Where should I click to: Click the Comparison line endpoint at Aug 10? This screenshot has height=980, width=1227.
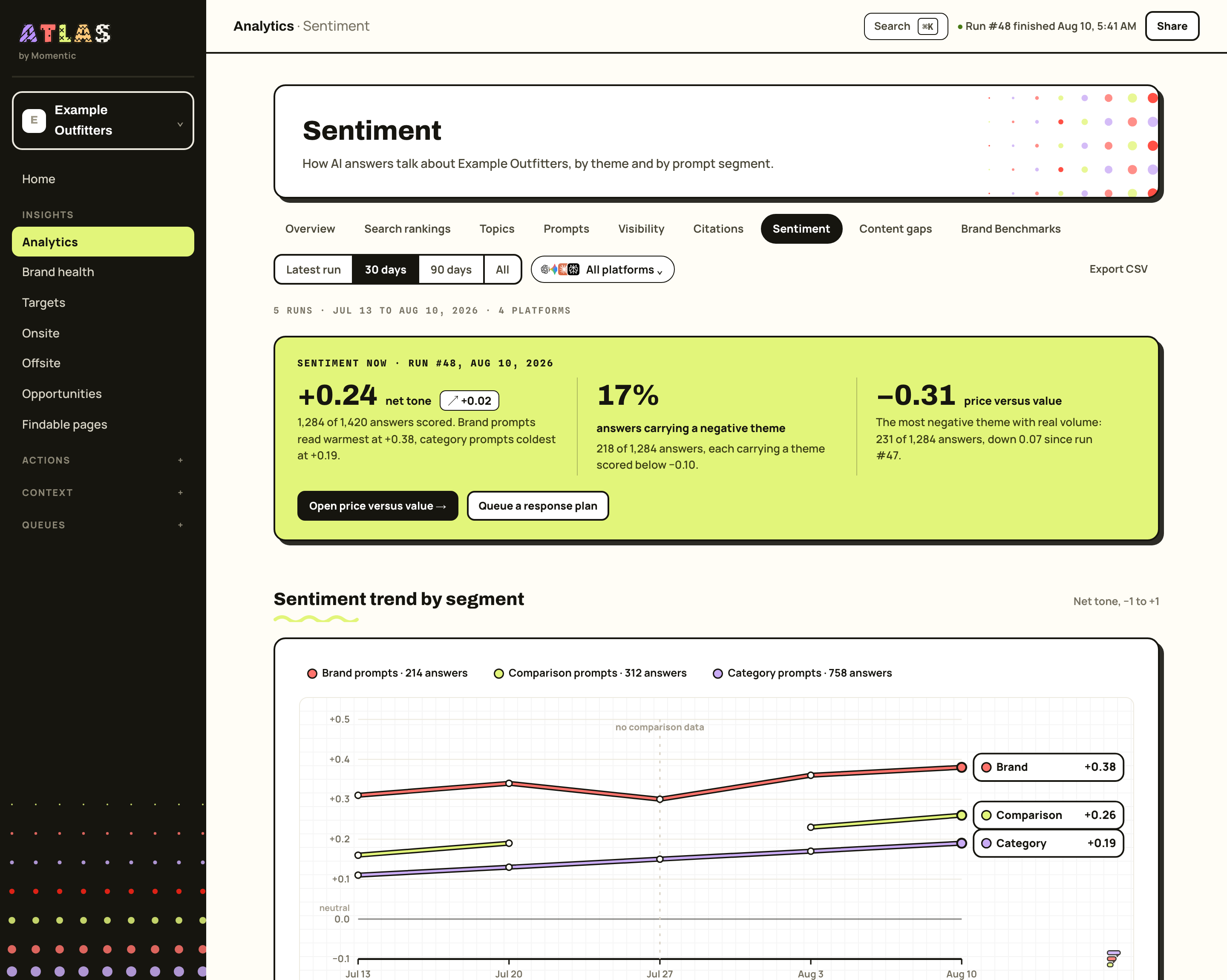click(961, 816)
